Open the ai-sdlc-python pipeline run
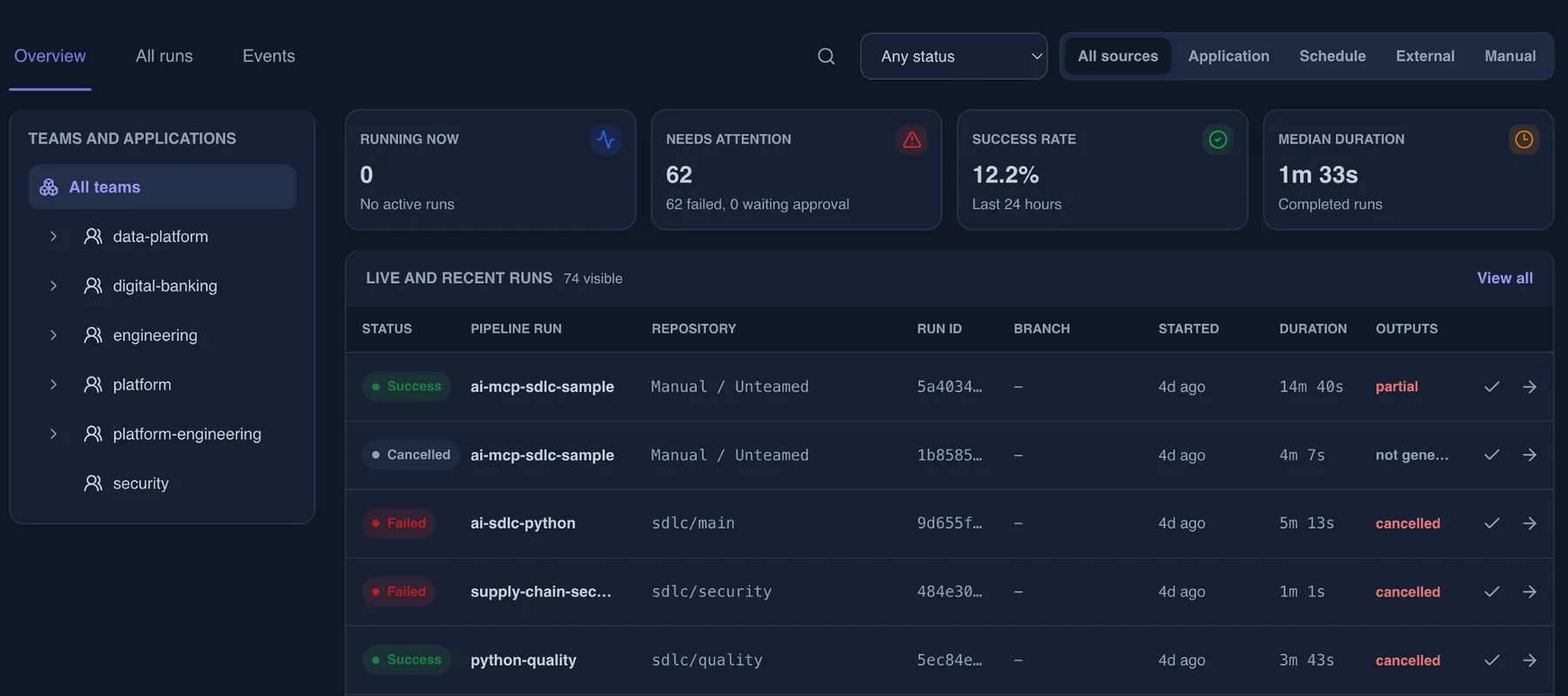Image resolution: width=1568 pixels, height=696 pixels. click(x=523, y=524)
